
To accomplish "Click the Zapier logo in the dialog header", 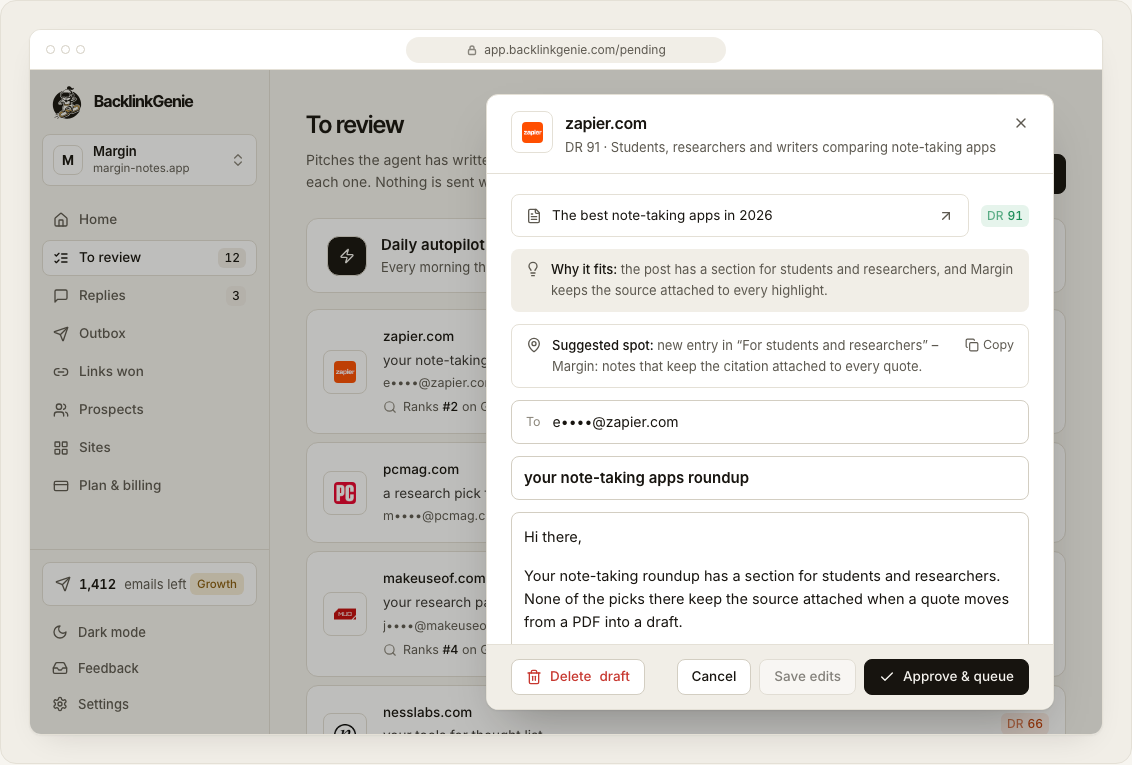I will [x=532, y=132].
